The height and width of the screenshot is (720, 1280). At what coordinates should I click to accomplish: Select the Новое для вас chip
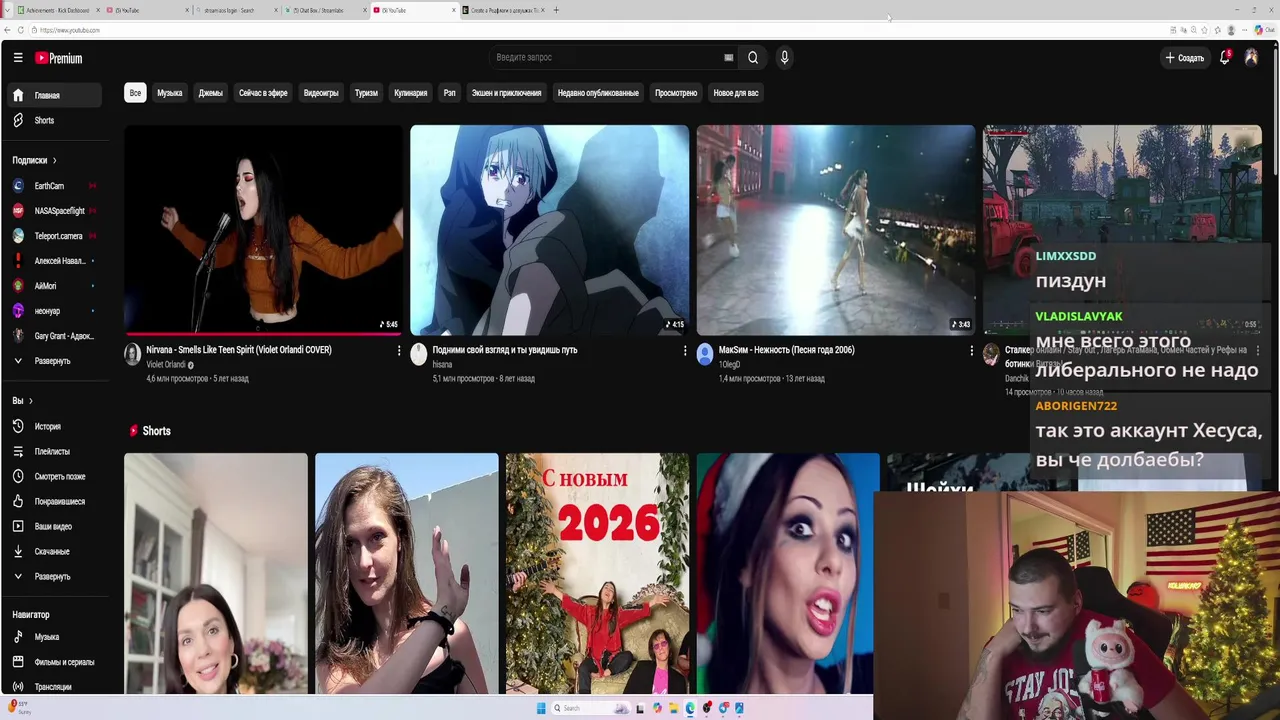pyautogui.click(x=736, y=93)
